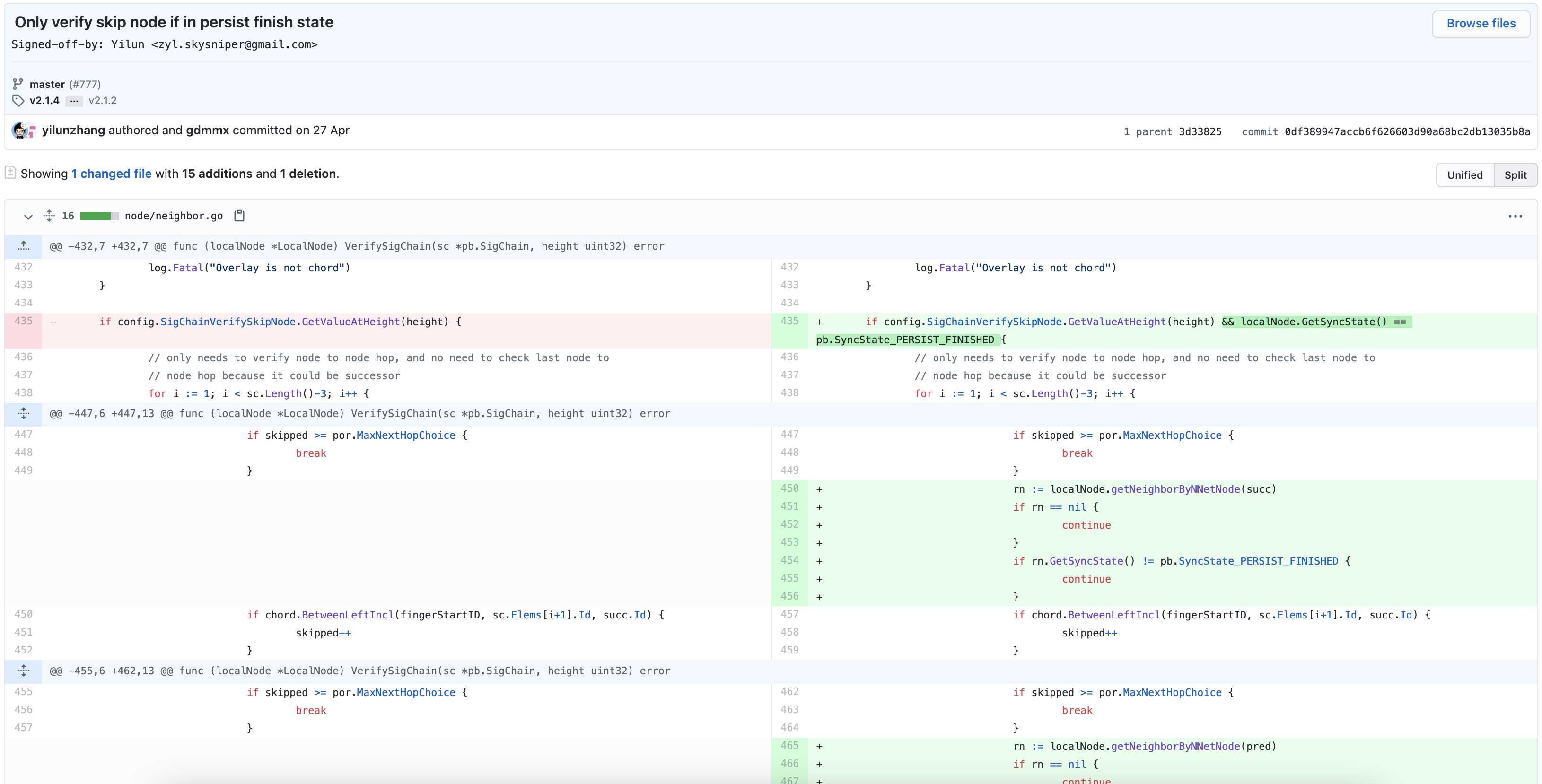This screenshot has height=784, width=1542.
Task: Open the v2.1.4 tag link
Action: (x=44, y=101)
